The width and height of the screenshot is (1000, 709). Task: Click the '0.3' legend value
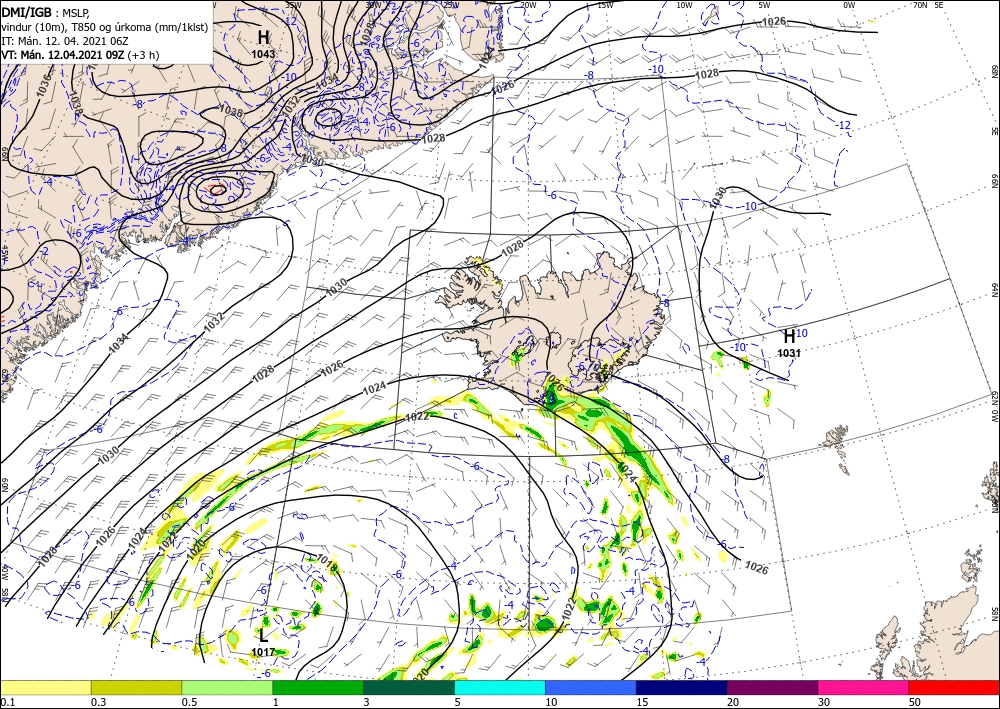(x=98, y=702)
